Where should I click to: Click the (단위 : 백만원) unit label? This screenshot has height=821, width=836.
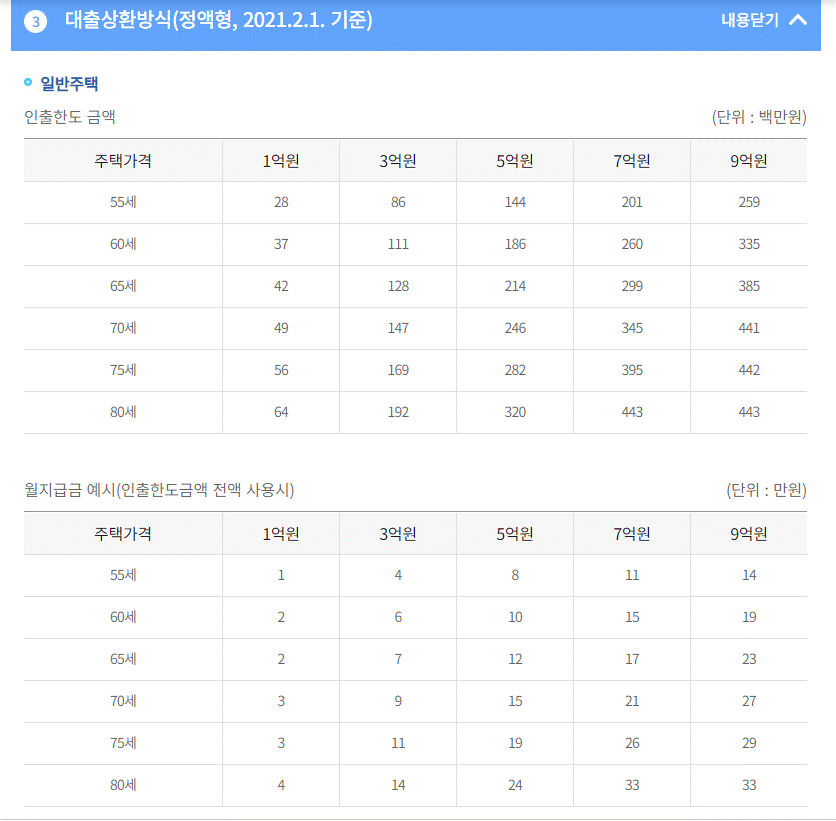pos(759,117)
